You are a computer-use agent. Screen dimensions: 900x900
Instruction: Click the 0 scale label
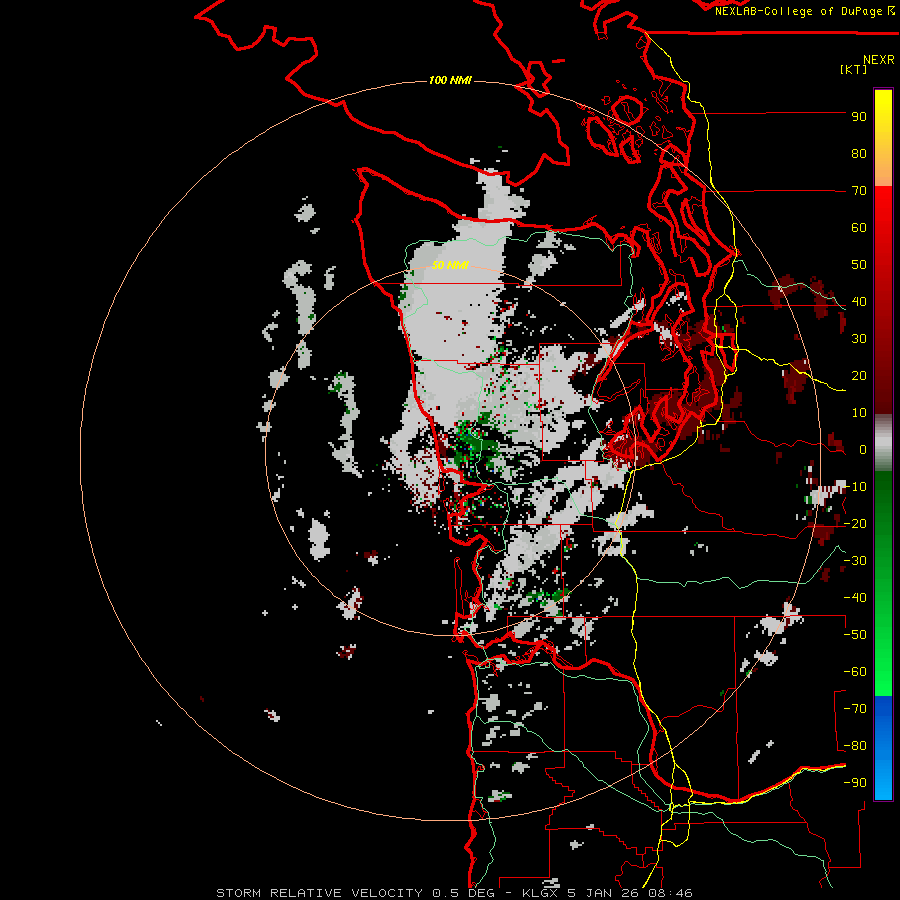point(863,450)
